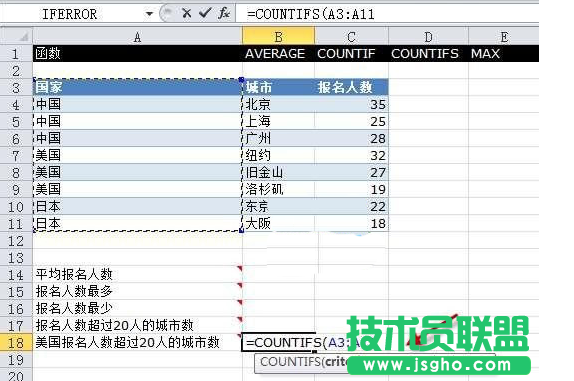Click cell A1 containing 函数
574x381 pixels.
(x=137, y=53)
